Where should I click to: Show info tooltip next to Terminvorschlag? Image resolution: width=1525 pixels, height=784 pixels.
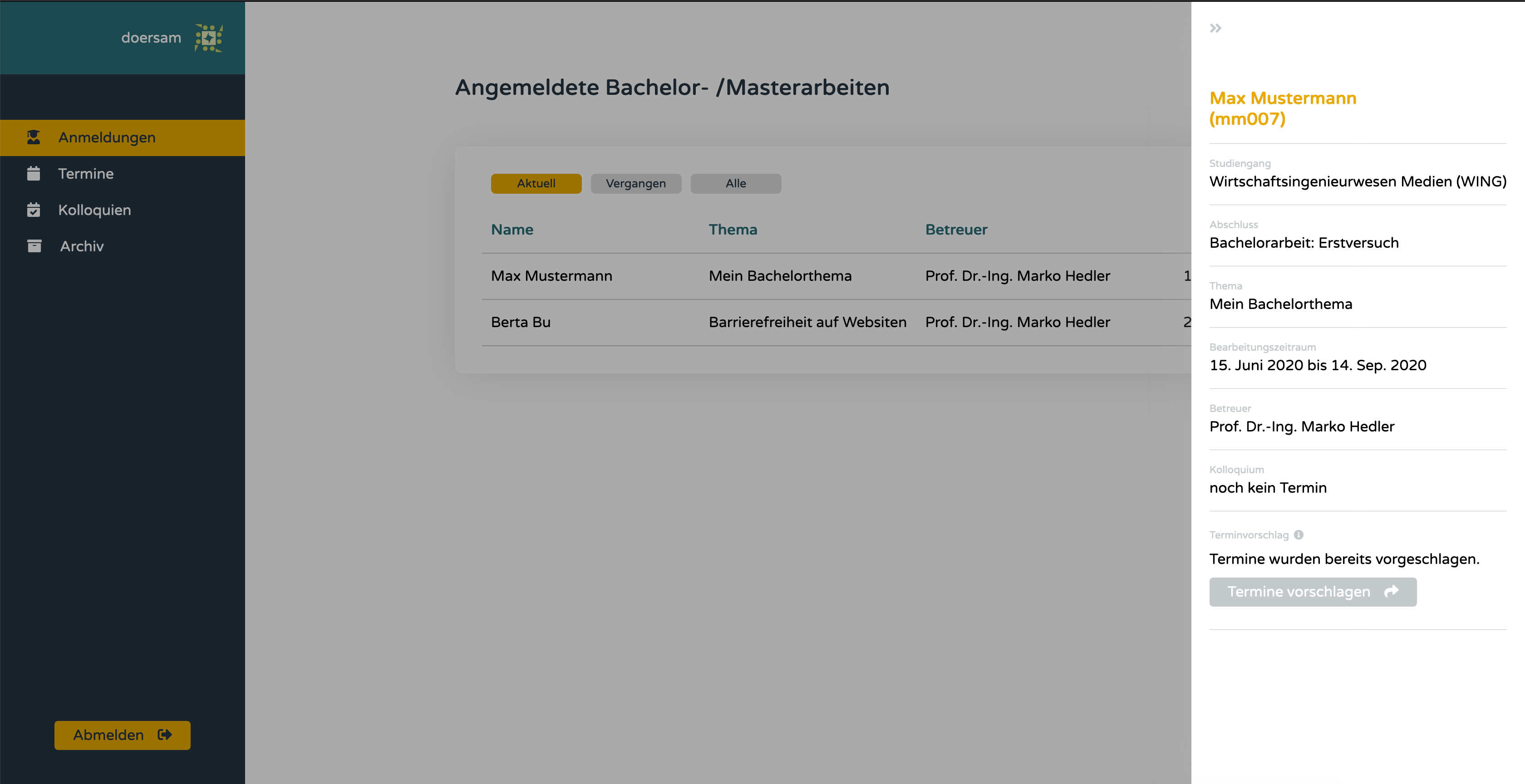(x=1299, y=535)
